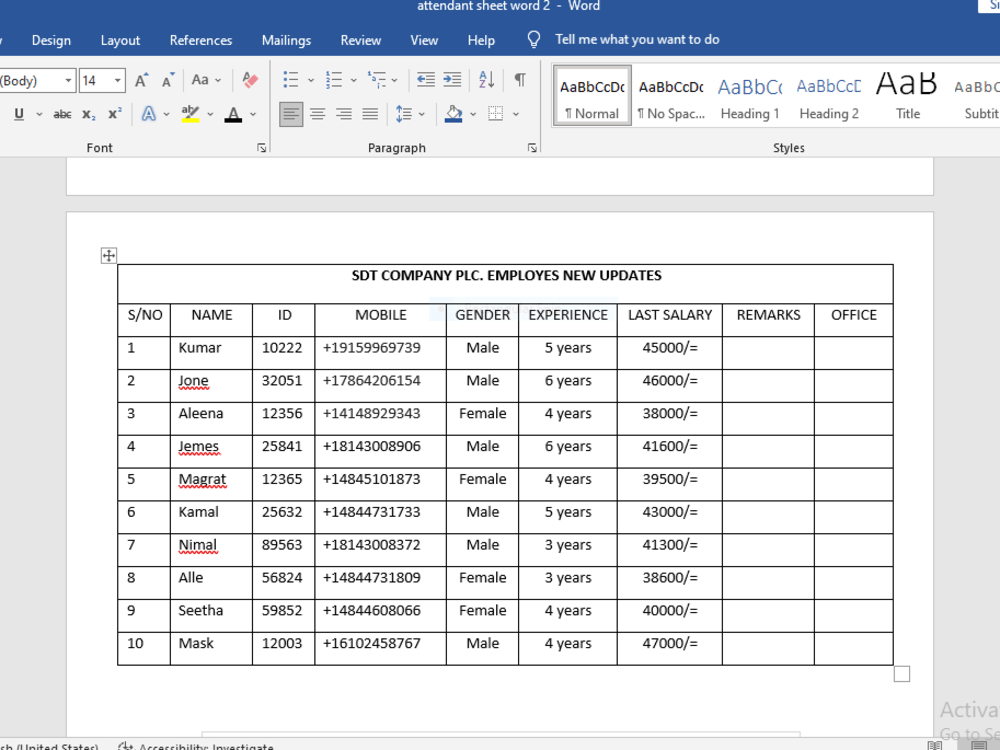Click mobile number +19159969739
Viewport: 1000px width, 750px height.
[372, 348]
